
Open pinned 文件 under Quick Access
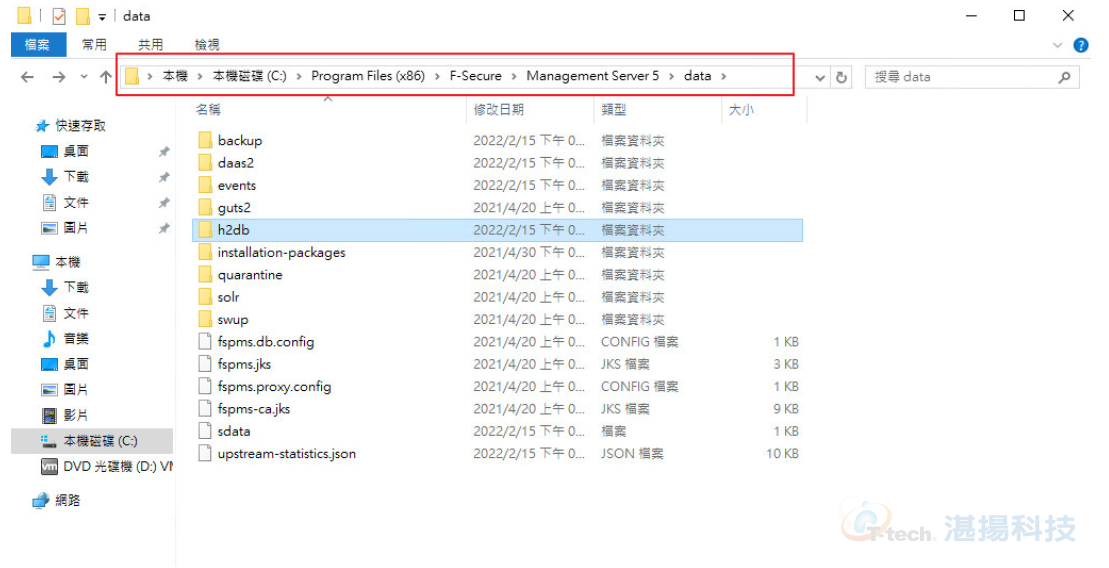pos(76,203)
